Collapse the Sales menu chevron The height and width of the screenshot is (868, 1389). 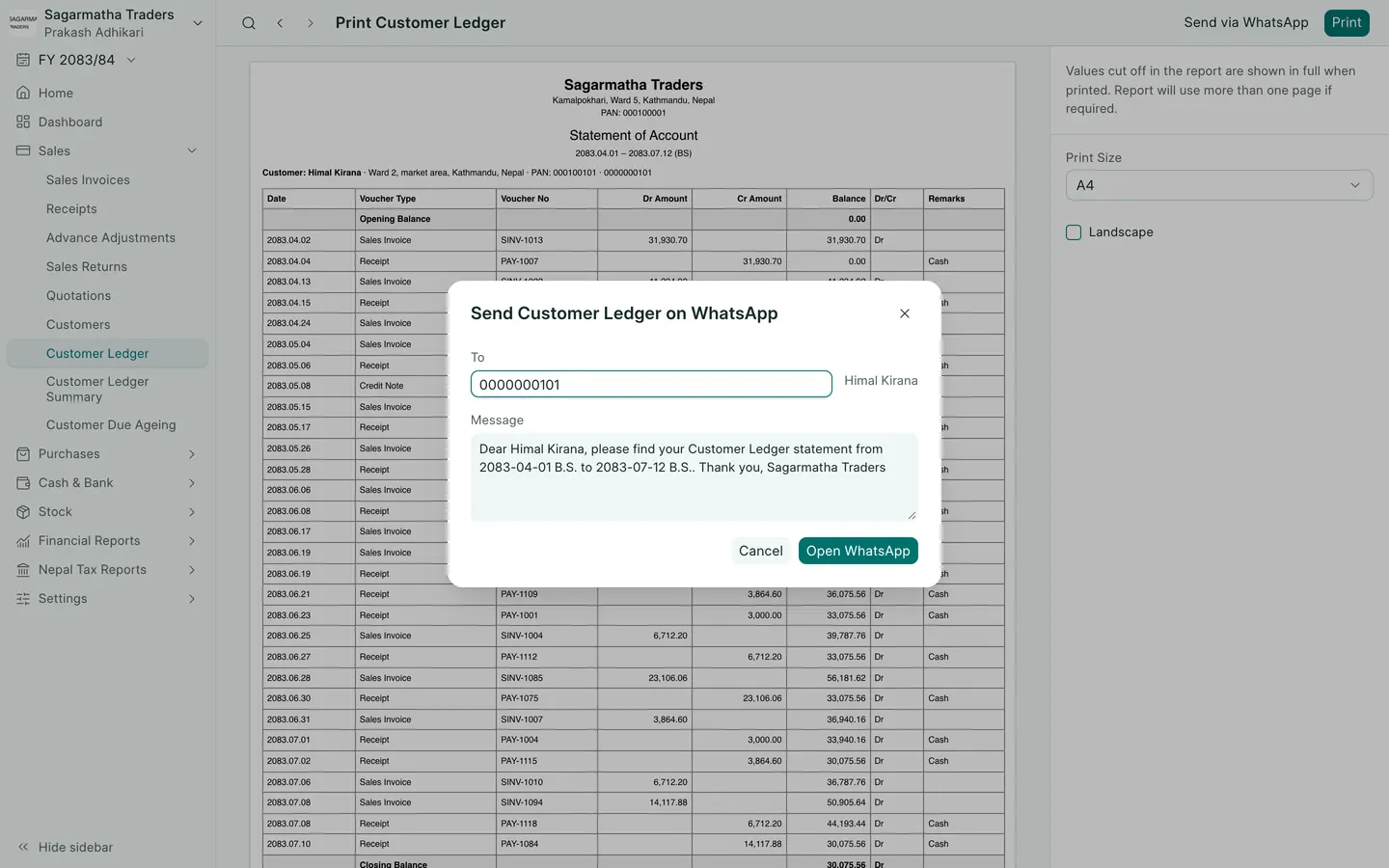point(192,151)
